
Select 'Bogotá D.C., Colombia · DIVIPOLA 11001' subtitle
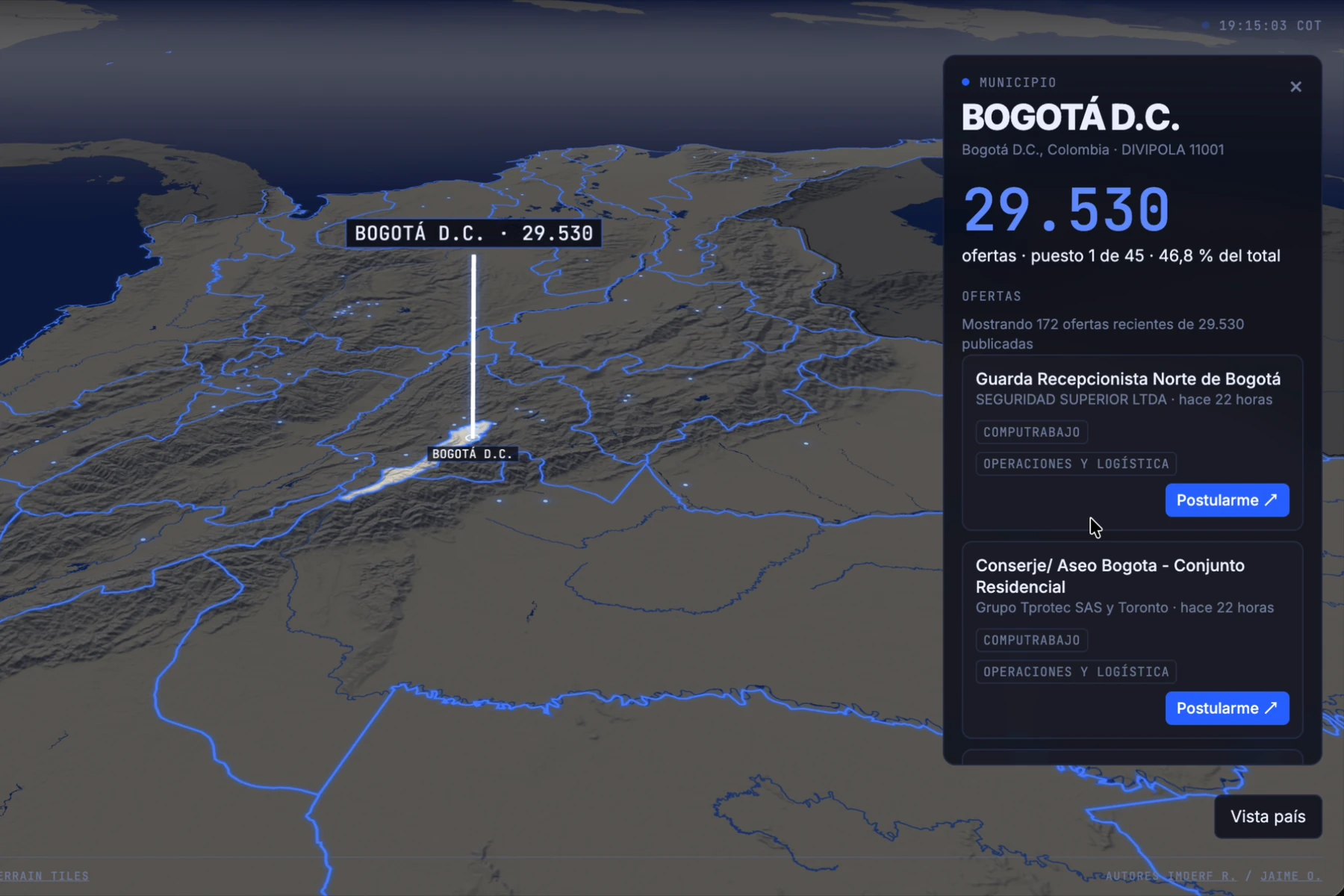(1093, 149)
